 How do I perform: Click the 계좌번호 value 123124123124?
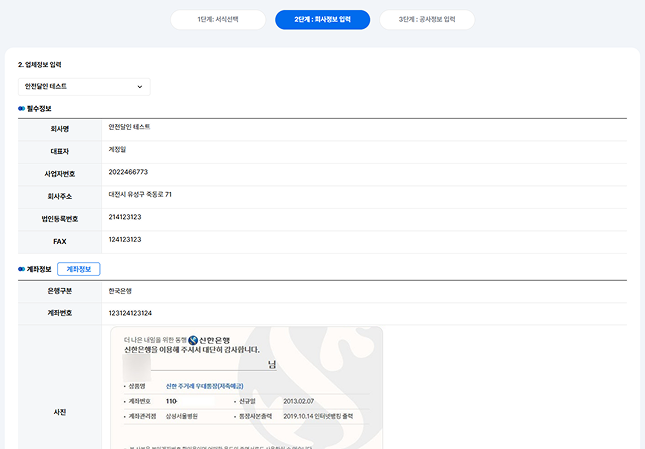point(130,313)
